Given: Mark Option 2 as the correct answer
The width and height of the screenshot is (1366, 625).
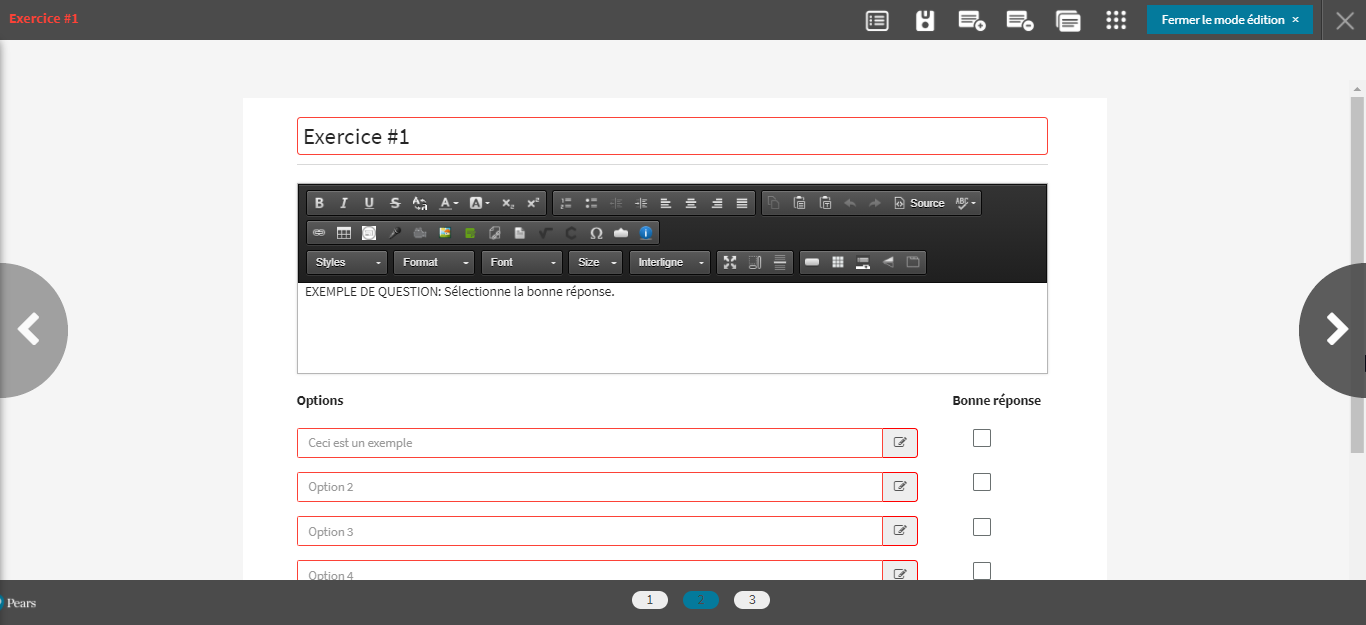Looking at the screenshot, I should tap(982, 482).
